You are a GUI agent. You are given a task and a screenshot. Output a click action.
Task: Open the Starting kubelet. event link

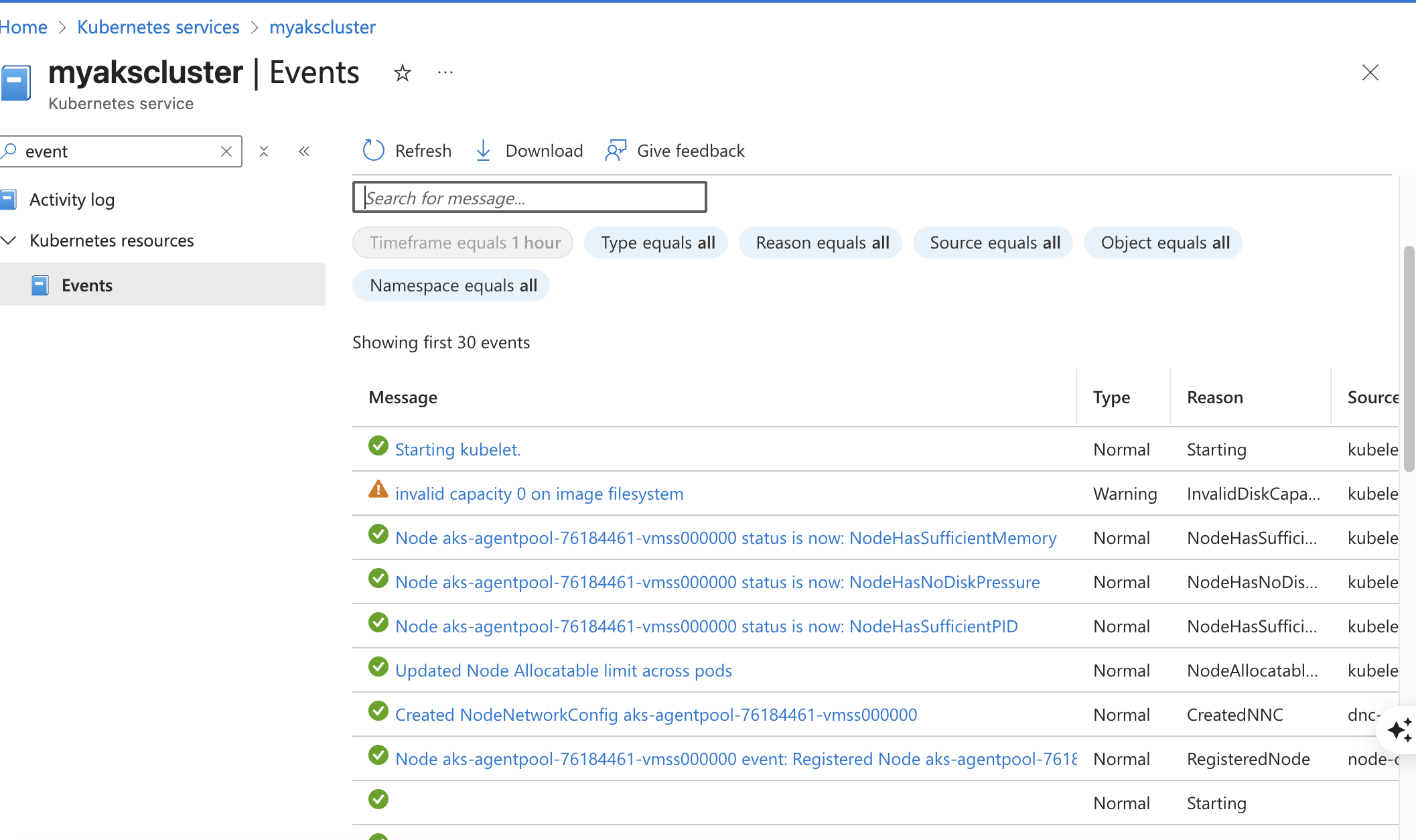457,449
